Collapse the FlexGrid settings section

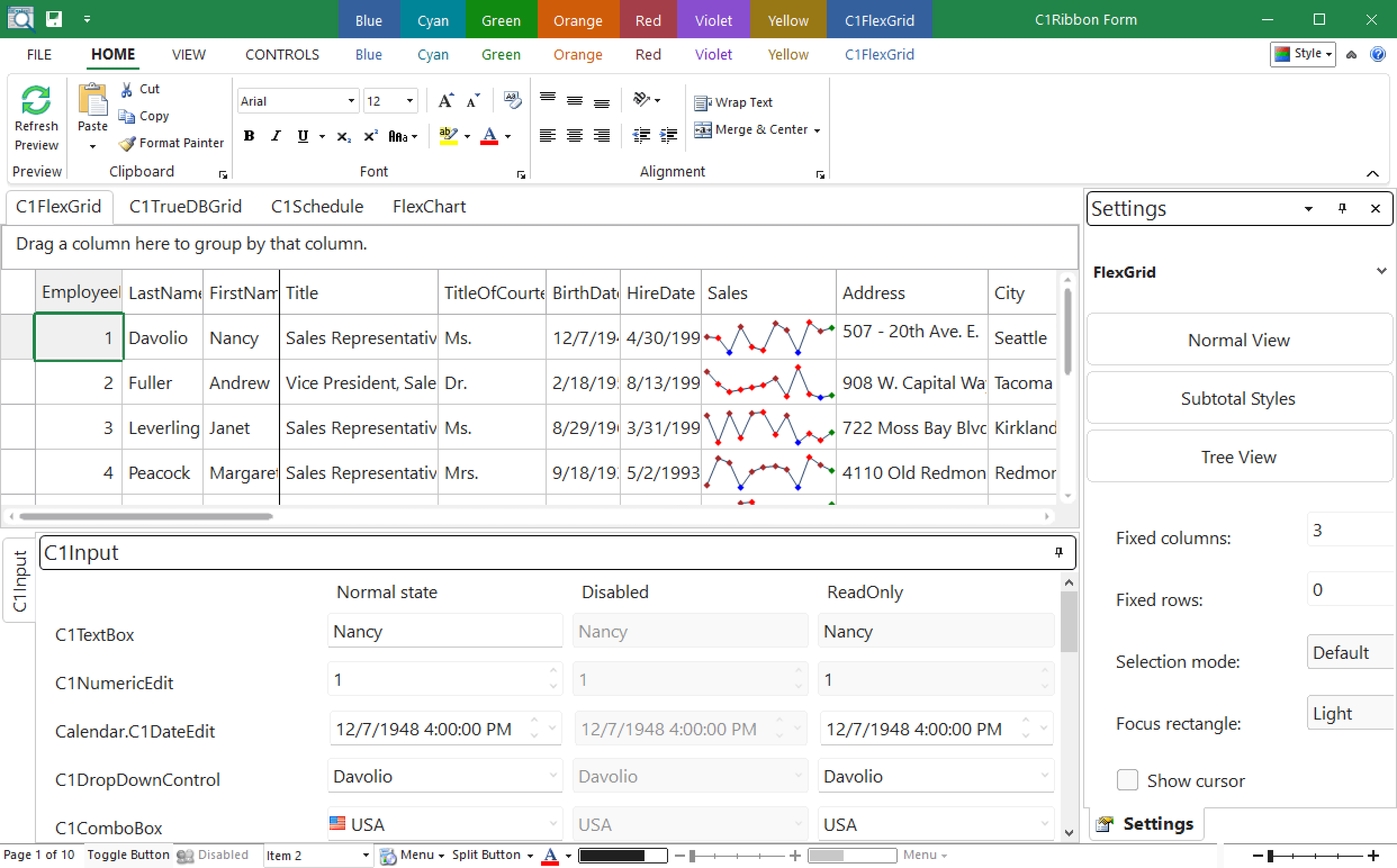1381,271
